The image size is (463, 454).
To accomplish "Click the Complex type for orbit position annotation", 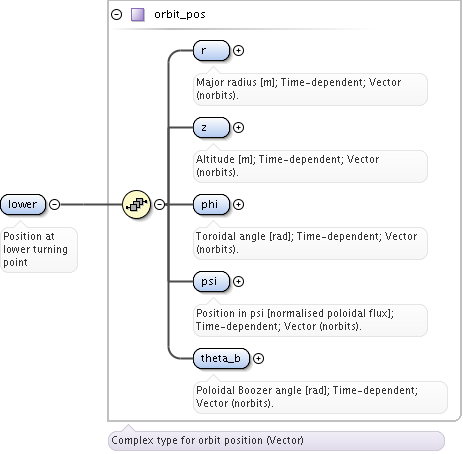I will (x=207, y=440).
